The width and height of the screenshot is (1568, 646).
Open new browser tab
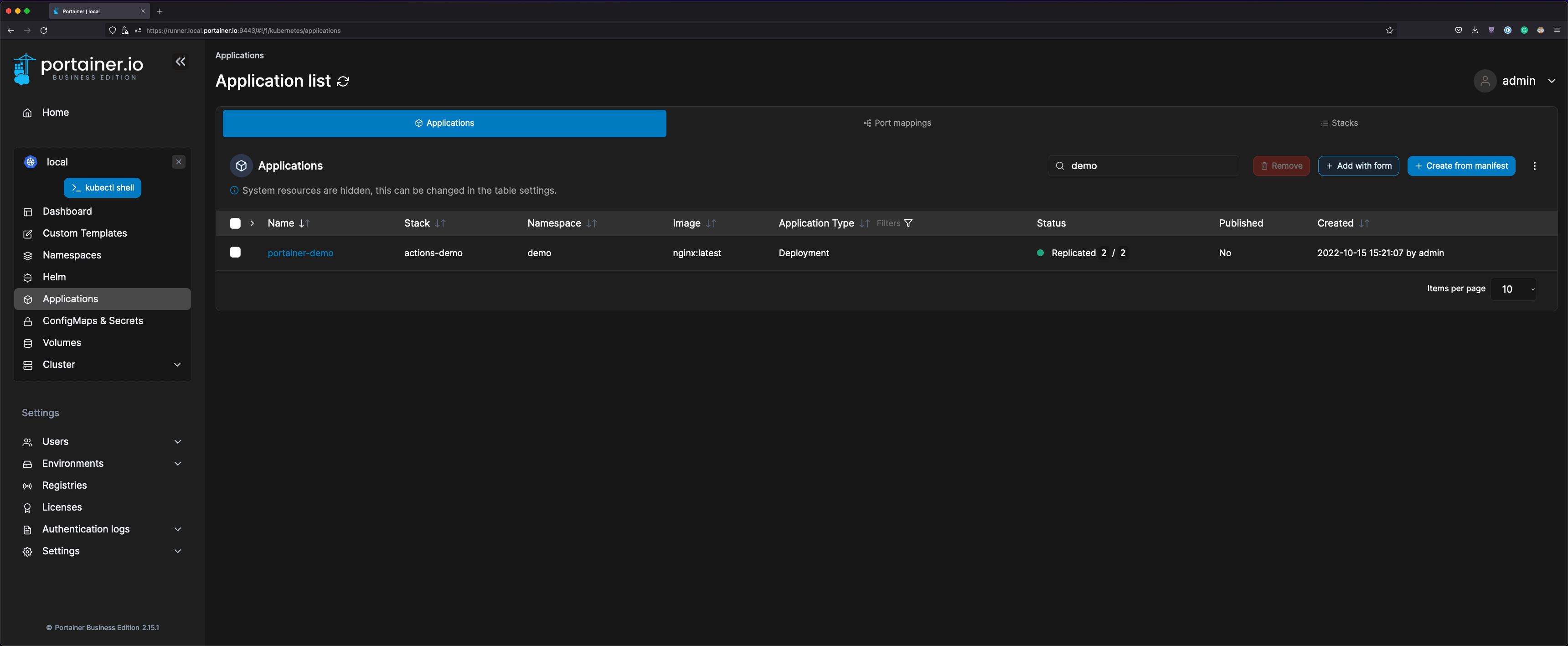click(160, 11)
